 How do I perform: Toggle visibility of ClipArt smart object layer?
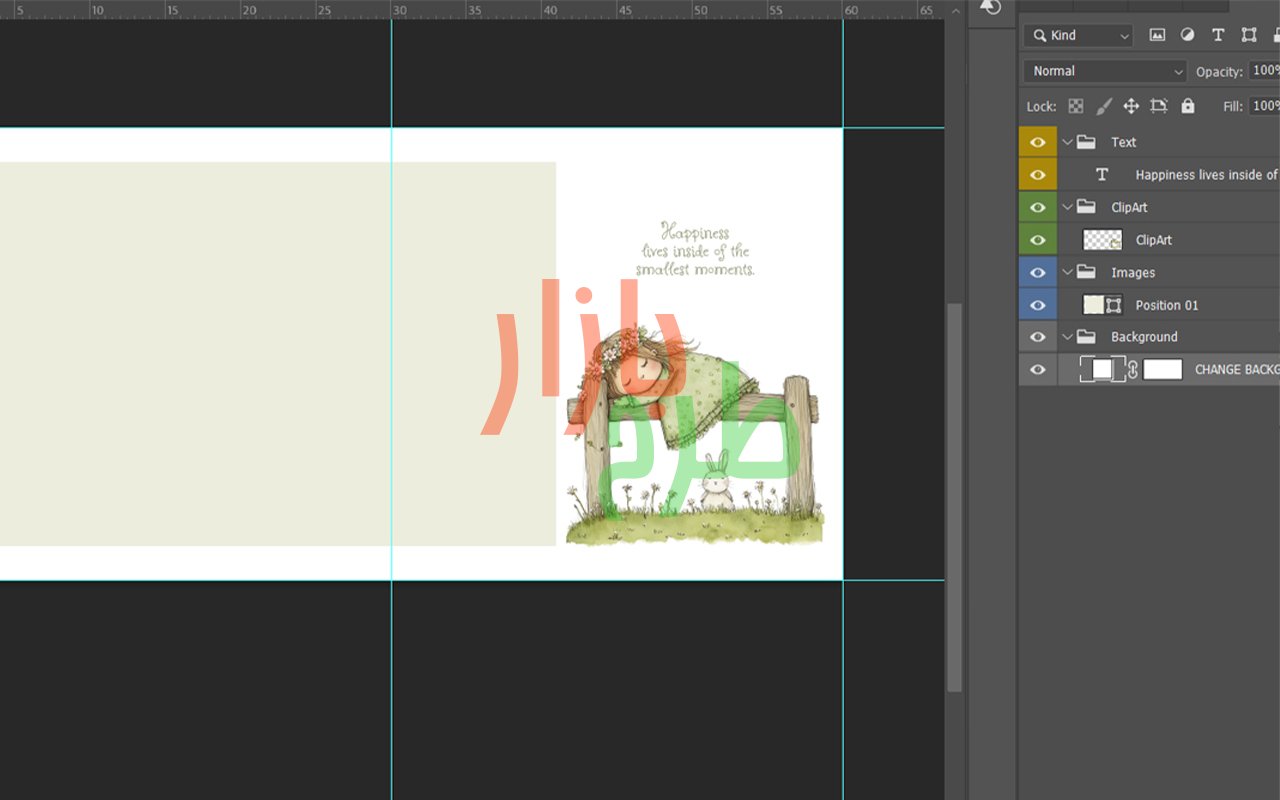click(1038, 240)
